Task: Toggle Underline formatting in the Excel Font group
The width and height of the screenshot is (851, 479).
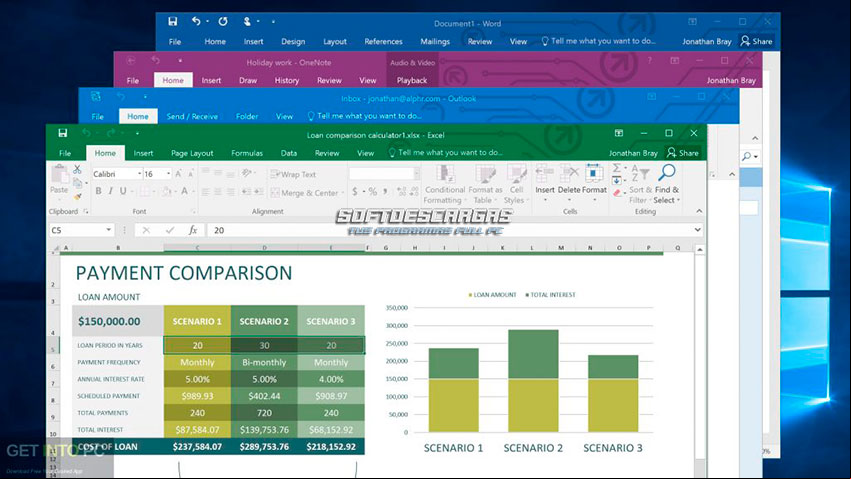Action: coord(123,191)
